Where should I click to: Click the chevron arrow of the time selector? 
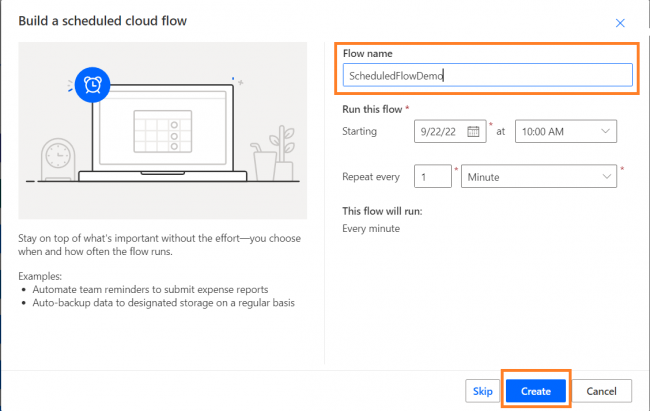(x=605, y=131)
